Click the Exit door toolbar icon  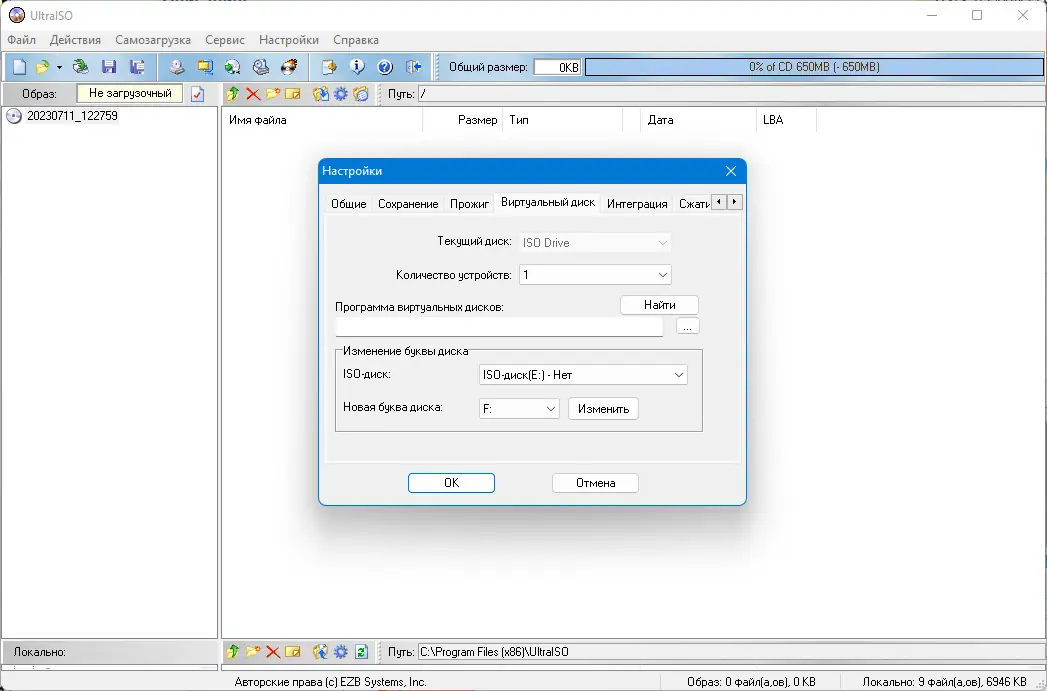click(x=414, y=67)
